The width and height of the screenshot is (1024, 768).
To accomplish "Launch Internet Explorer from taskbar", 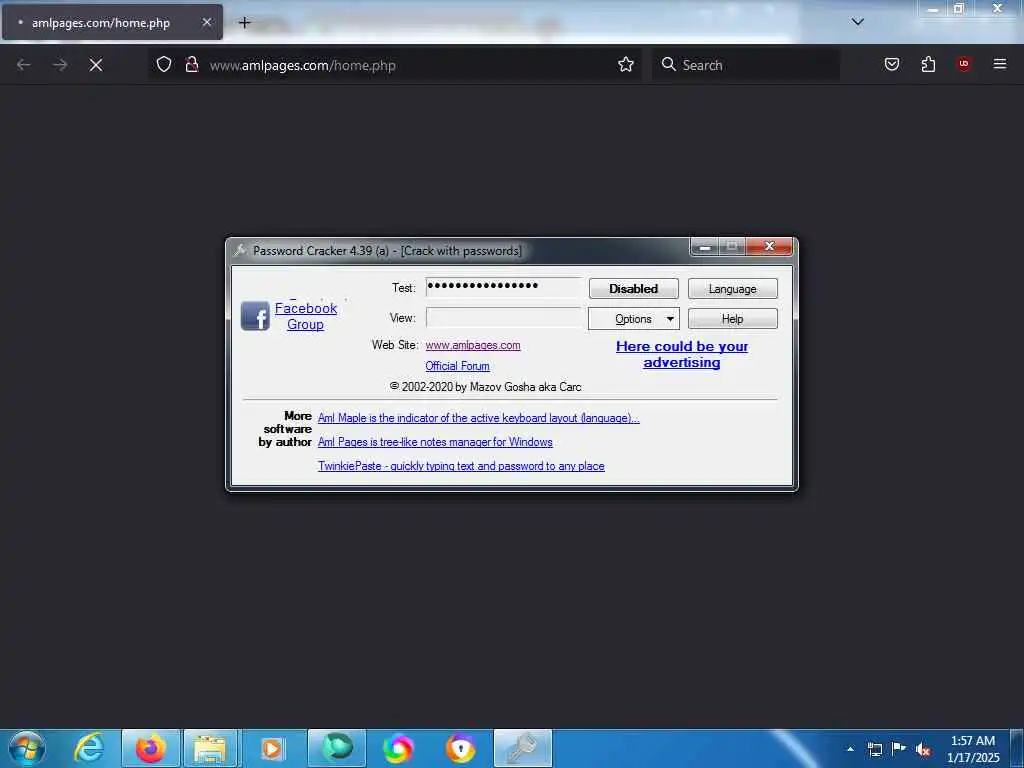I will (89, 748).
